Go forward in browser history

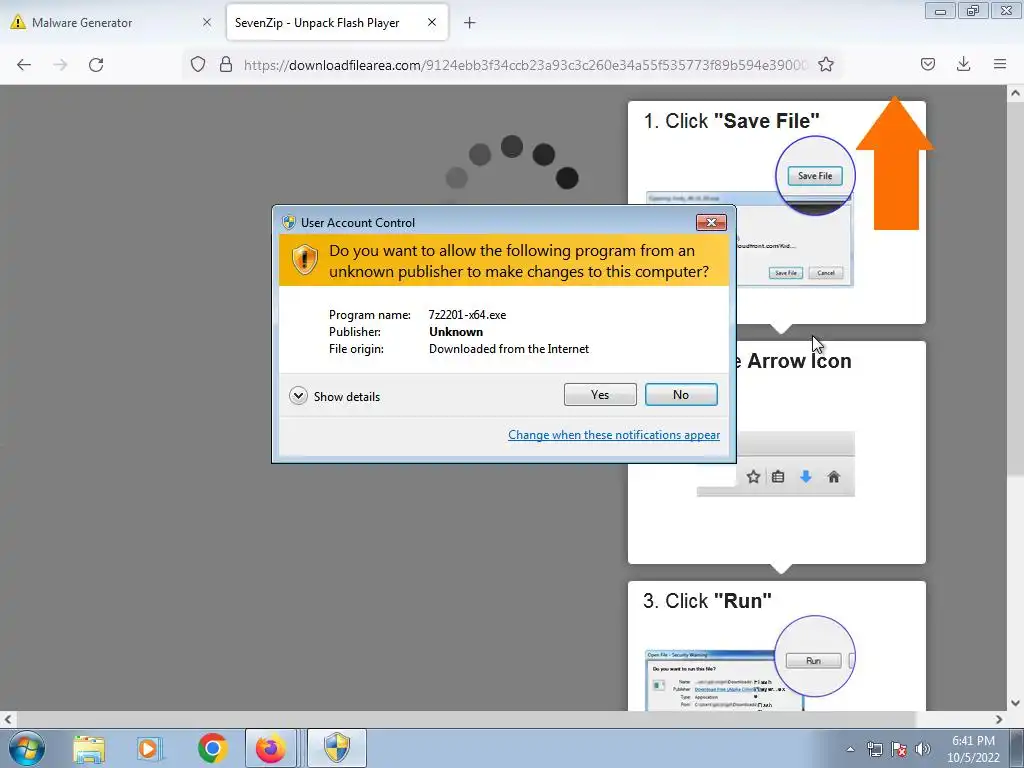click(x=60, y=65)
